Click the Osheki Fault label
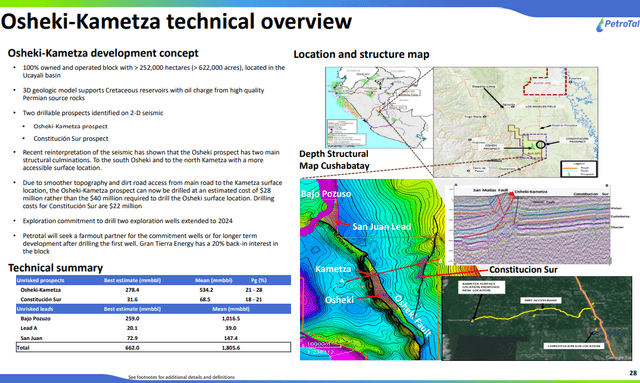 [413, 315]
